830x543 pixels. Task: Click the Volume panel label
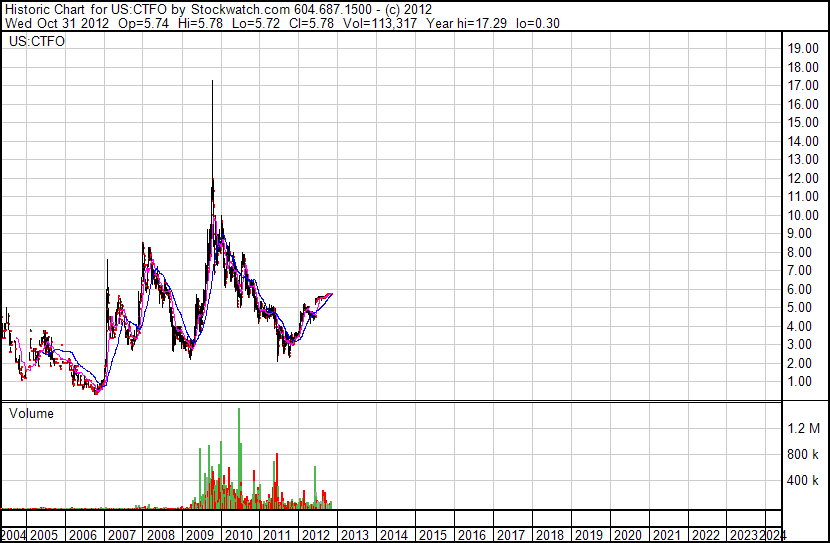point(31,413)
